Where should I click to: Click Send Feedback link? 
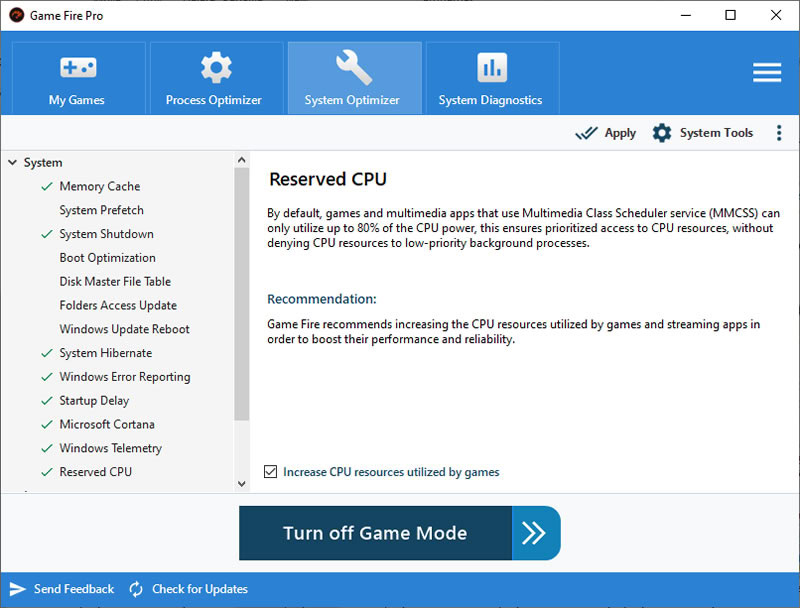coord(62,589)
